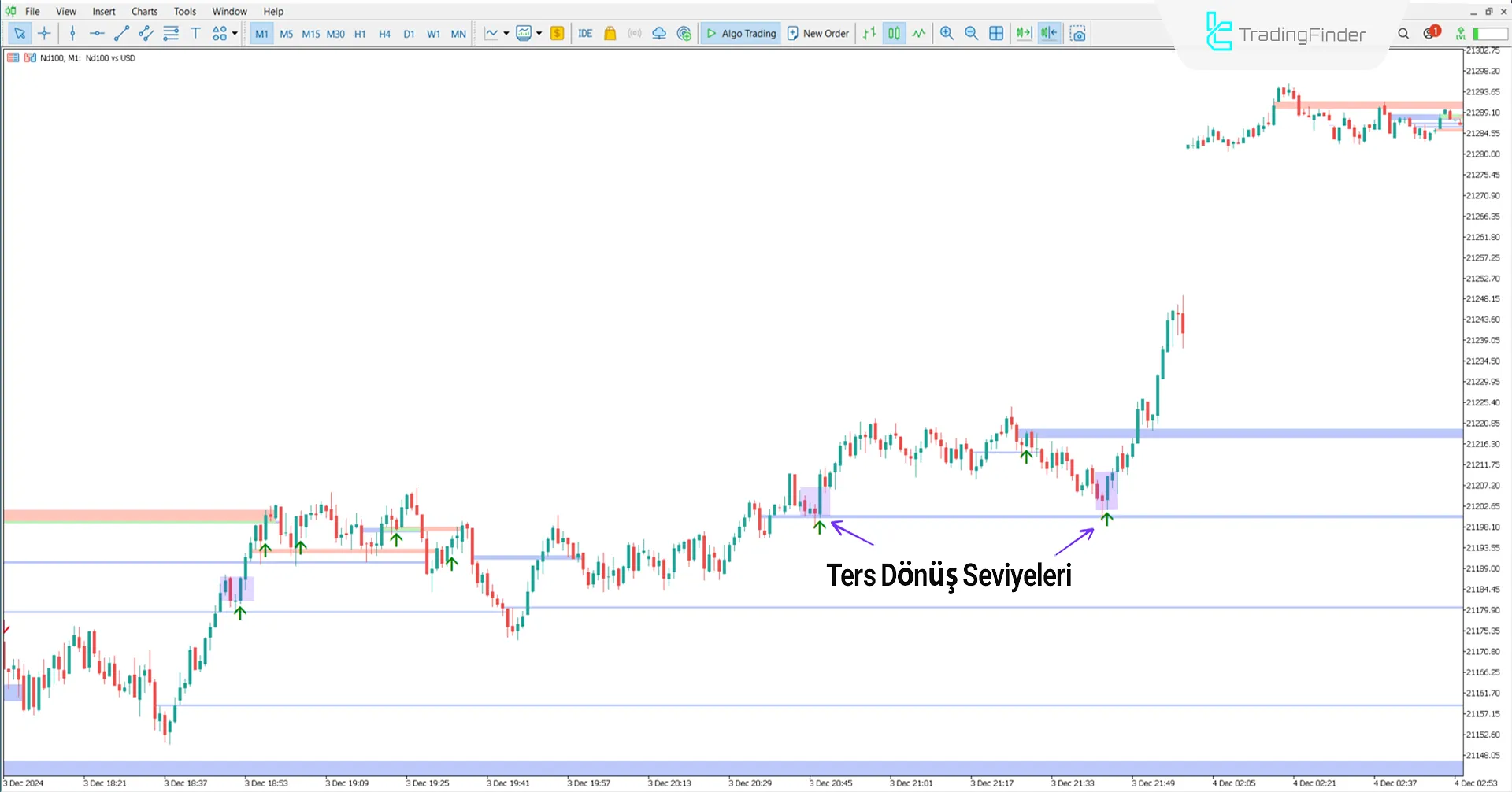The height and width of the screenshot is (792, 1512).
Task: Open the Insert menu
Action: point(103,11)
